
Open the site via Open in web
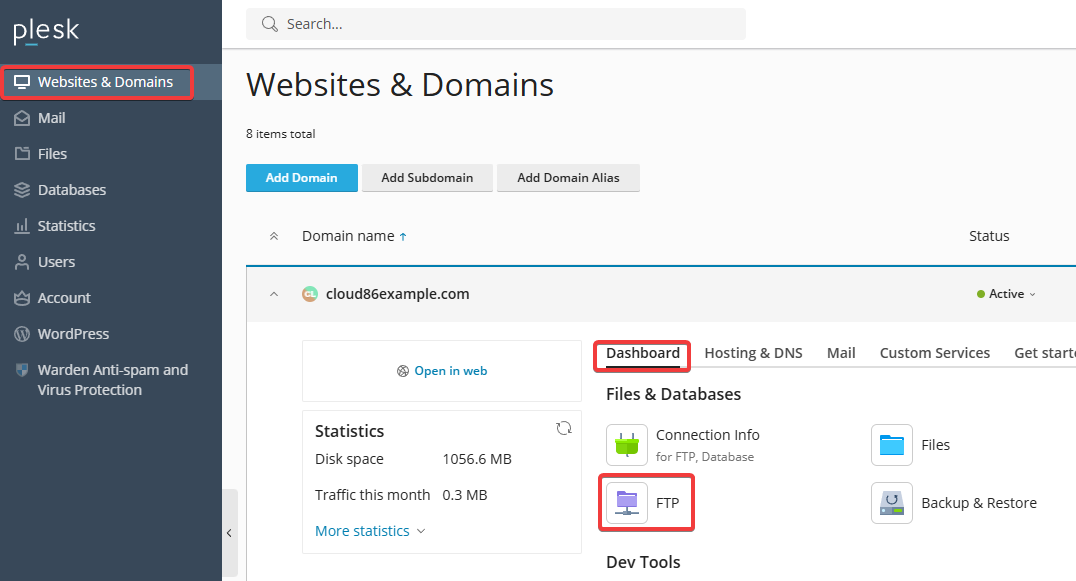point(451,371)
